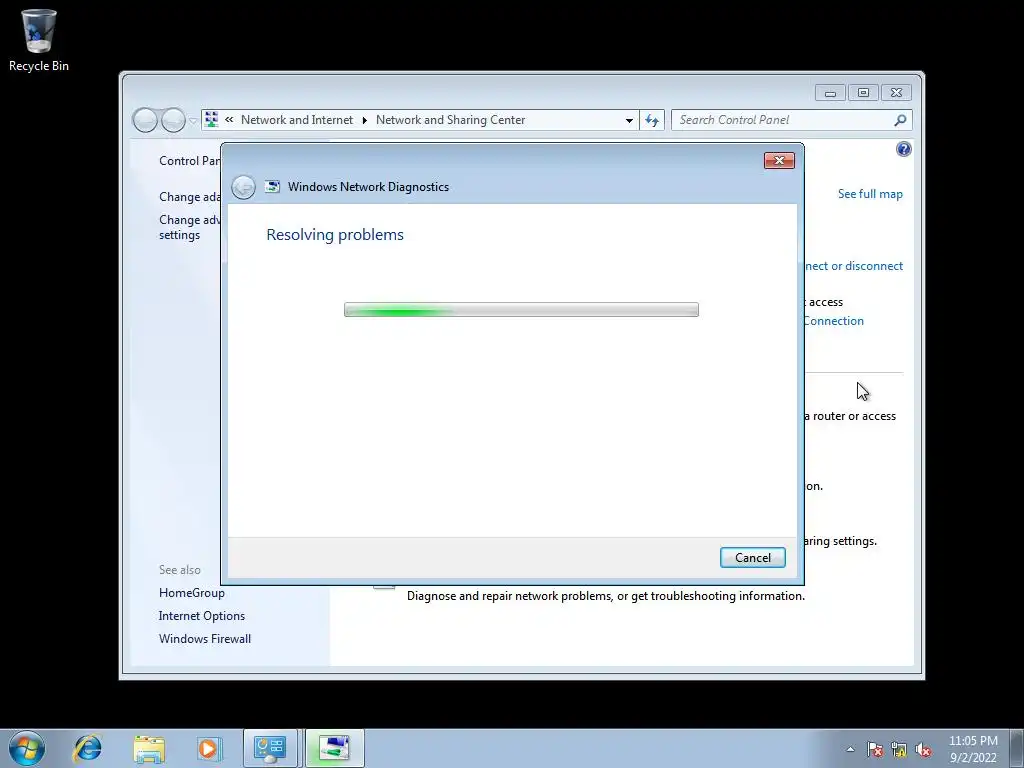Click the muted volume tray icon
This screenshot has height=768, width=1024.
tap(923, 750)
